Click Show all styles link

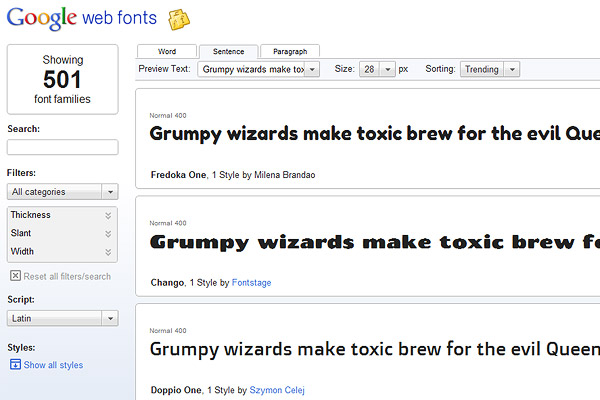(53, 365)
